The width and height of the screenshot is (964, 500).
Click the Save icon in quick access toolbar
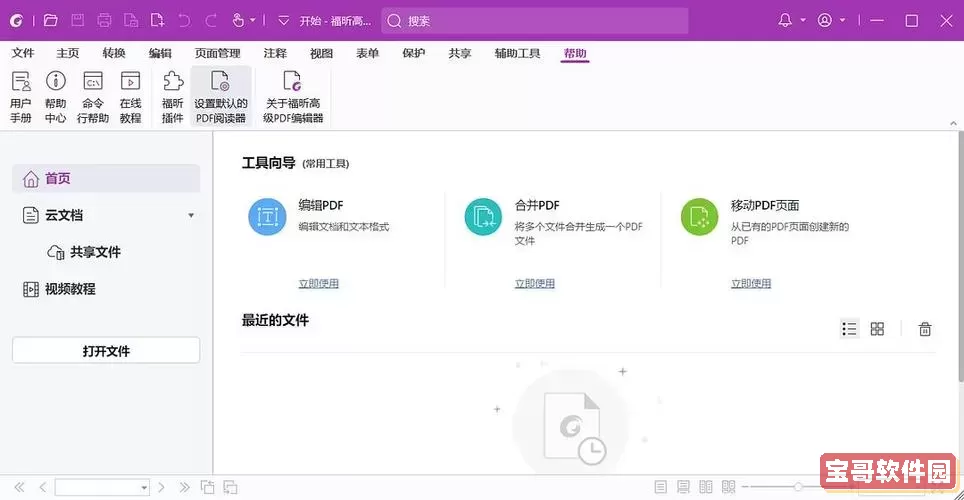pyautogui.click(x=77, y=20)
